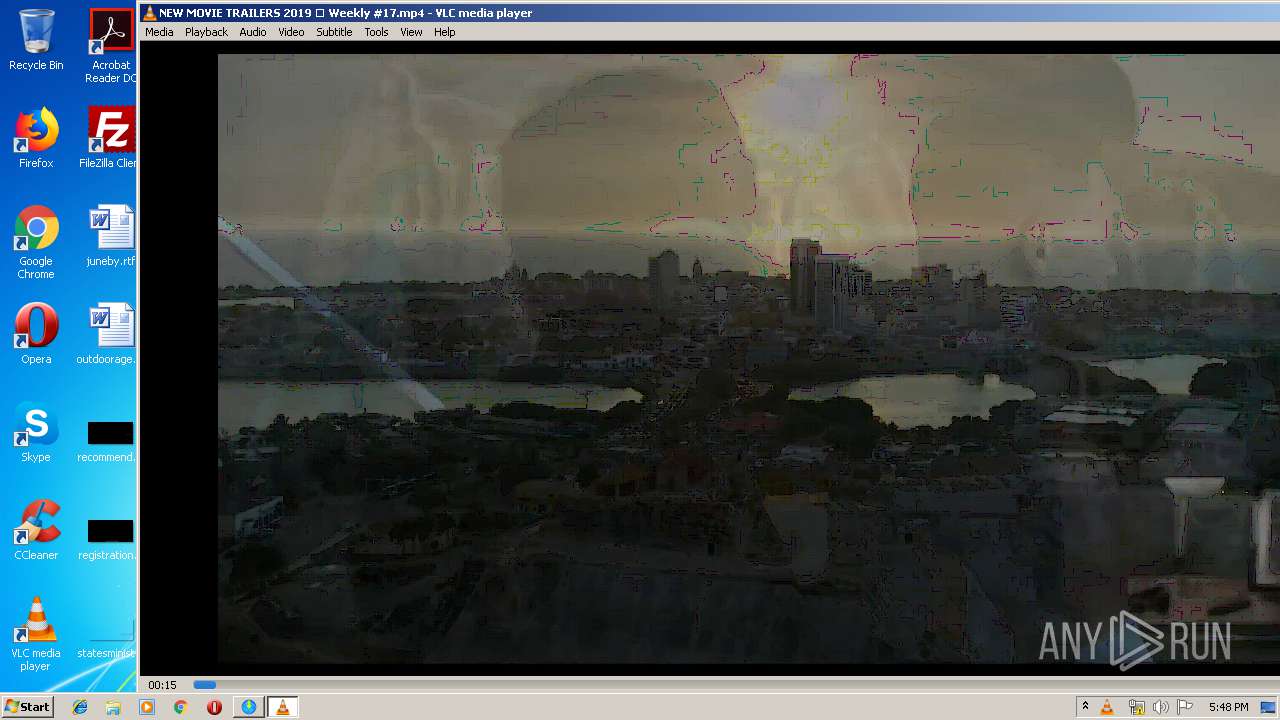Viewport: 1280px width, 720px height.
Task: Select the VLC taskbar button
Action: [282, 707]
